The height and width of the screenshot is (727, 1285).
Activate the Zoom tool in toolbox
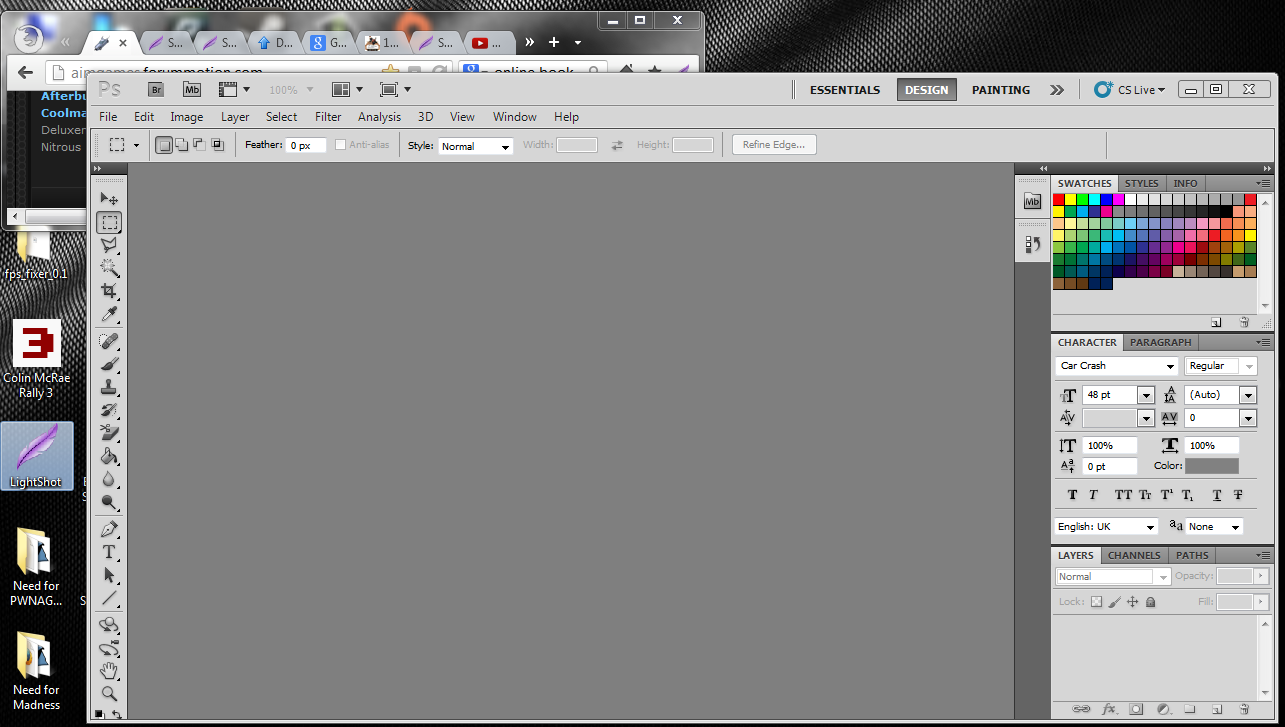(x=109, y=693)
